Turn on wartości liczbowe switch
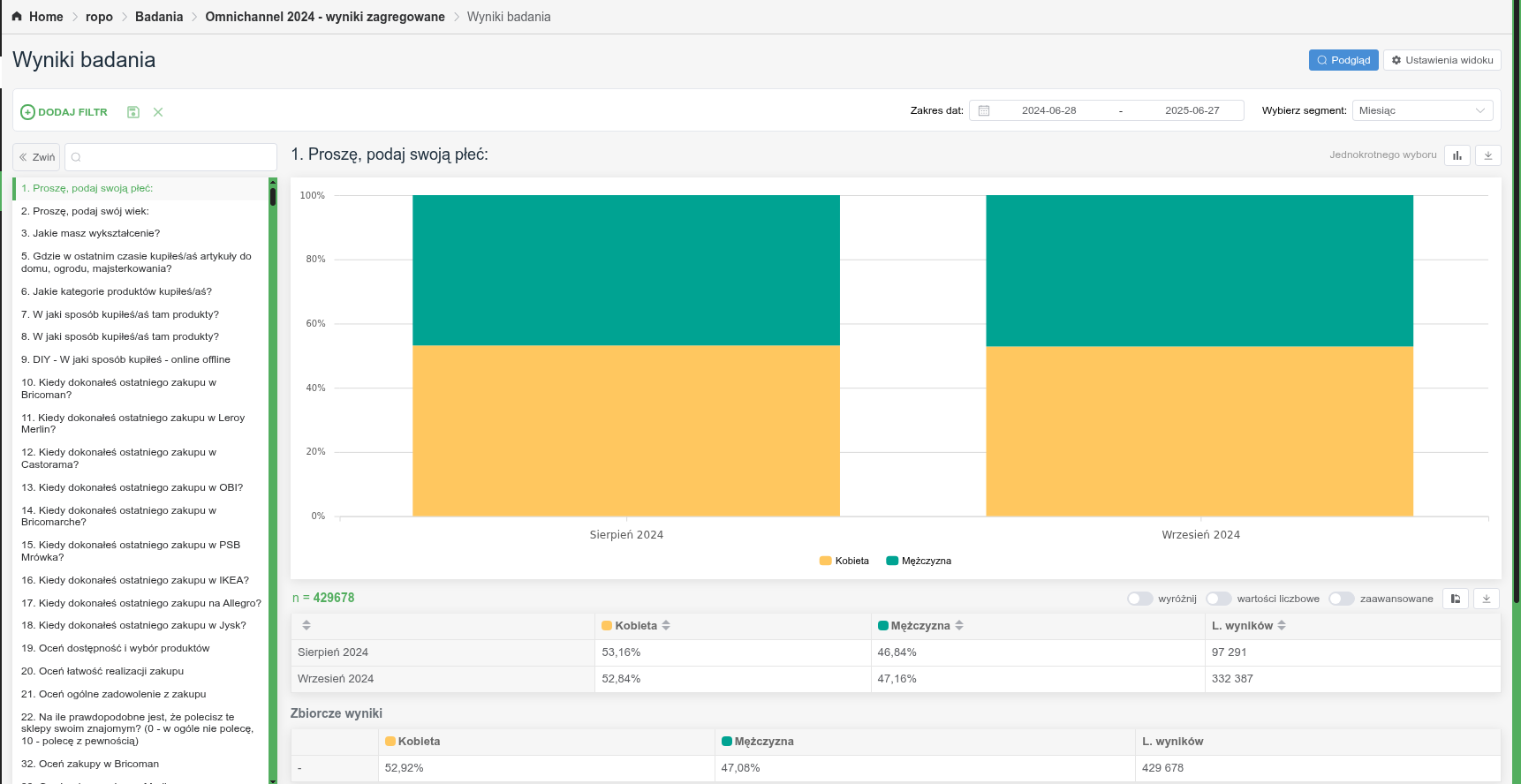The image size is (1521, 784). point(1218,599)
